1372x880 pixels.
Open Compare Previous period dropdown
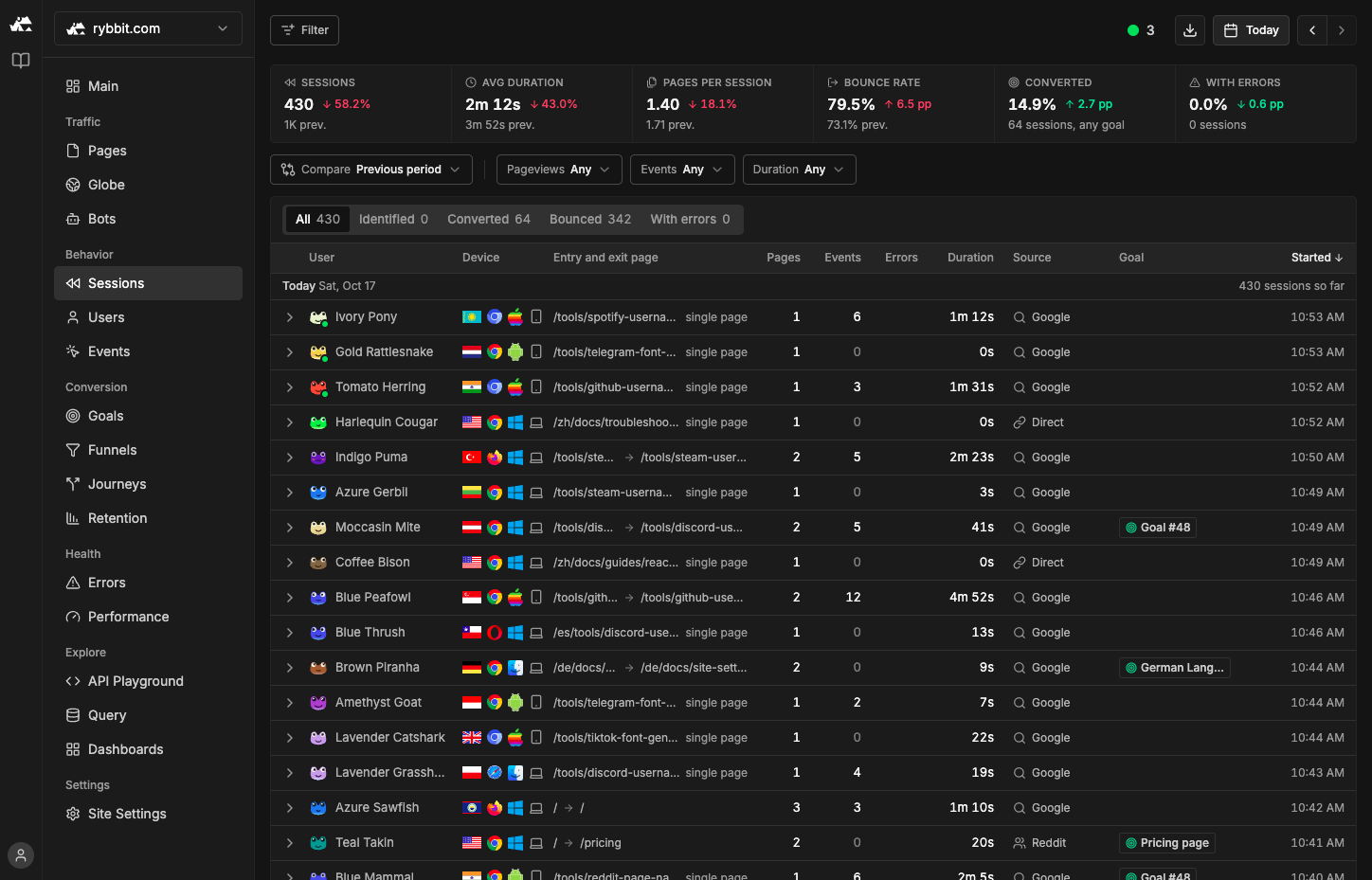tap(371, 170)
